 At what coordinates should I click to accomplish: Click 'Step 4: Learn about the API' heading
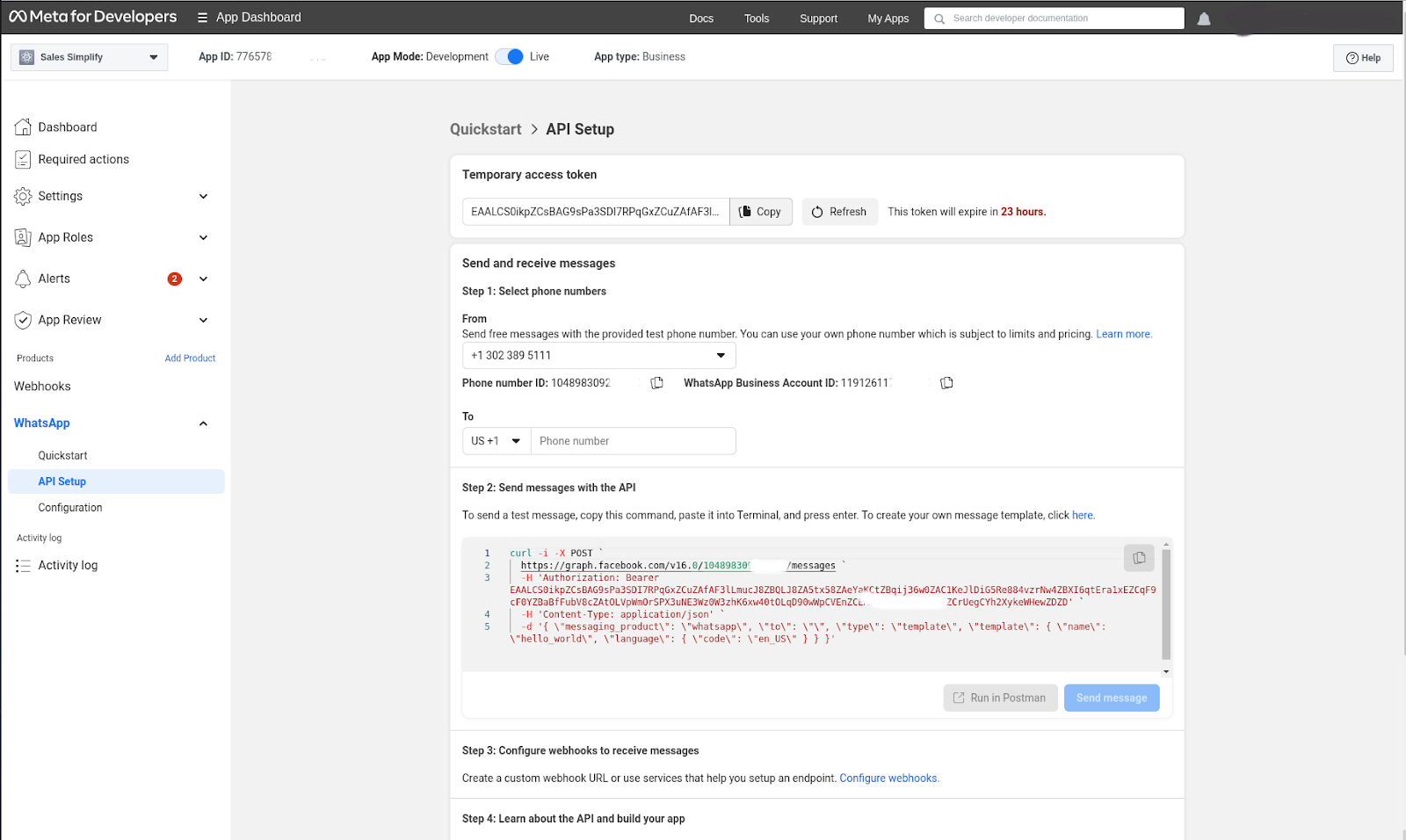[574, 819]
